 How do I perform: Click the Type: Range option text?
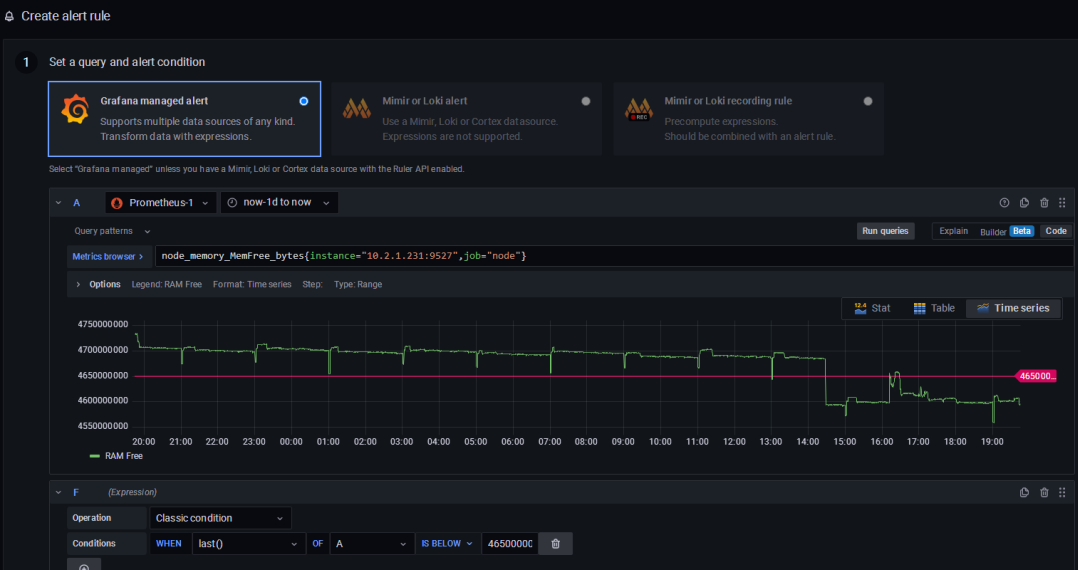click(x=358, y=285)
